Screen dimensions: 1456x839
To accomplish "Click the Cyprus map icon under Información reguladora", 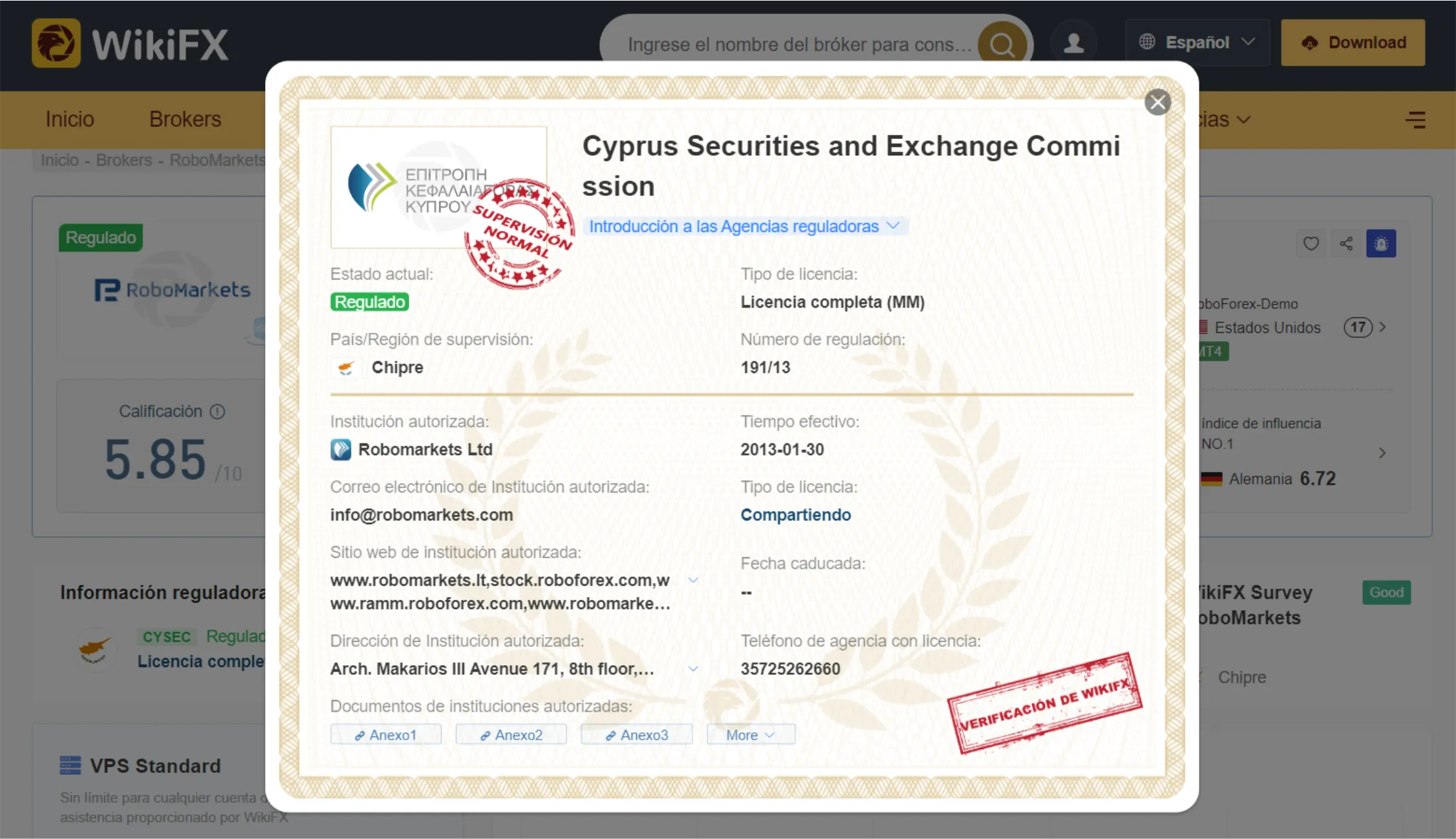I will (94, 650).
